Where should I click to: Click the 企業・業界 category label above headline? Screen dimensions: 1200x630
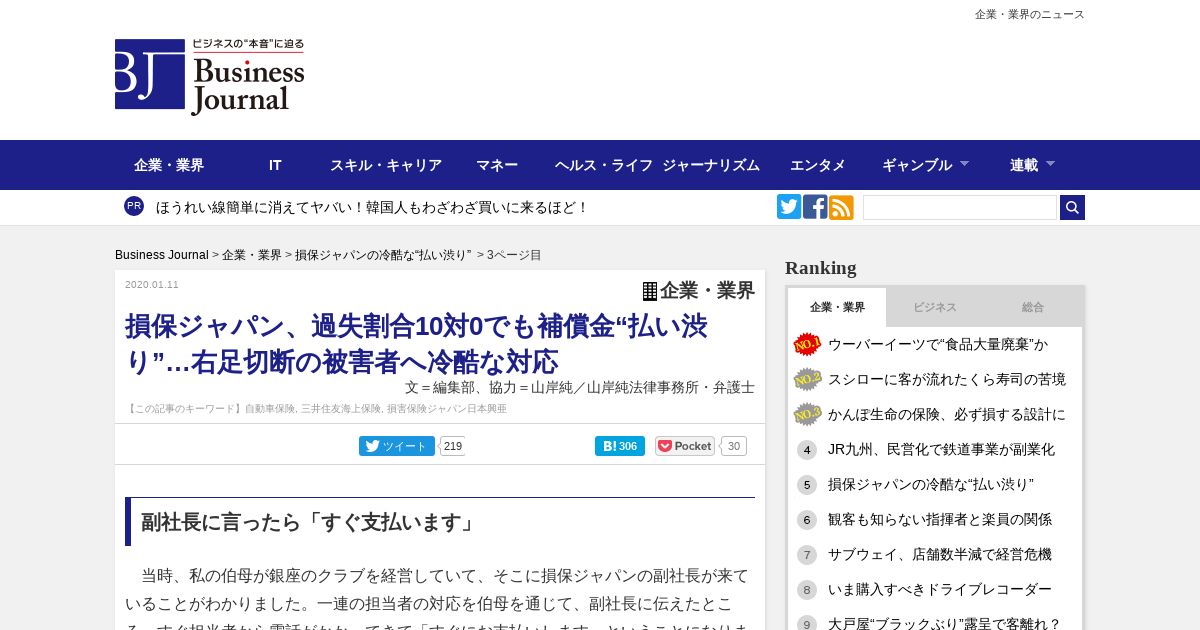(x=707, y=291)
